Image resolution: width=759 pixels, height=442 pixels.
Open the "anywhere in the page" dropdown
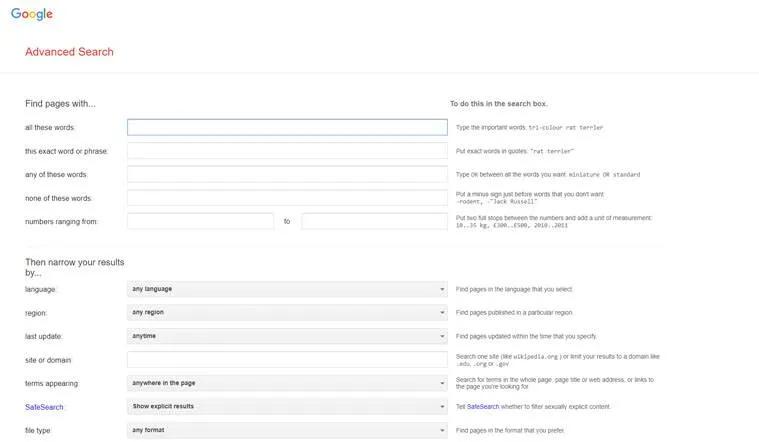[287, 383]
